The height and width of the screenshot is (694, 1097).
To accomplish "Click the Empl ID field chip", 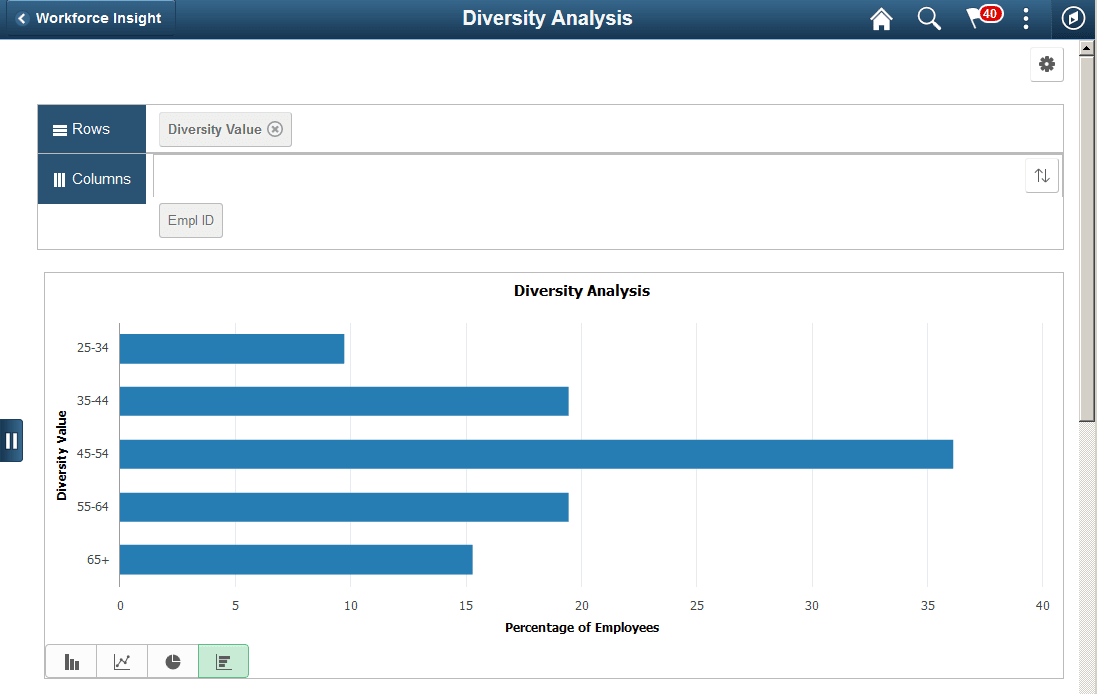I will pos(190,220).
